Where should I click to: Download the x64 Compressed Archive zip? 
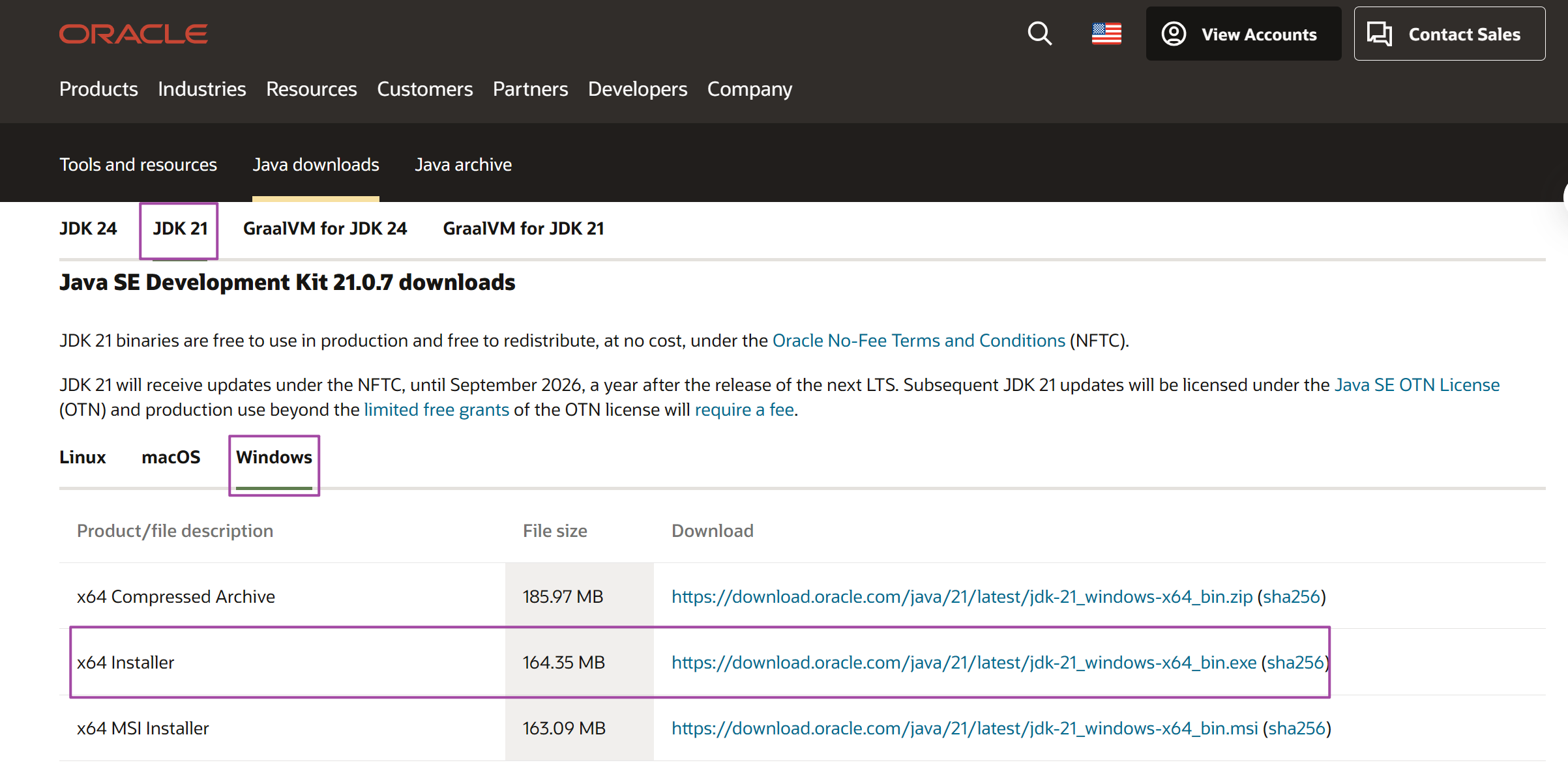point(962,596)
